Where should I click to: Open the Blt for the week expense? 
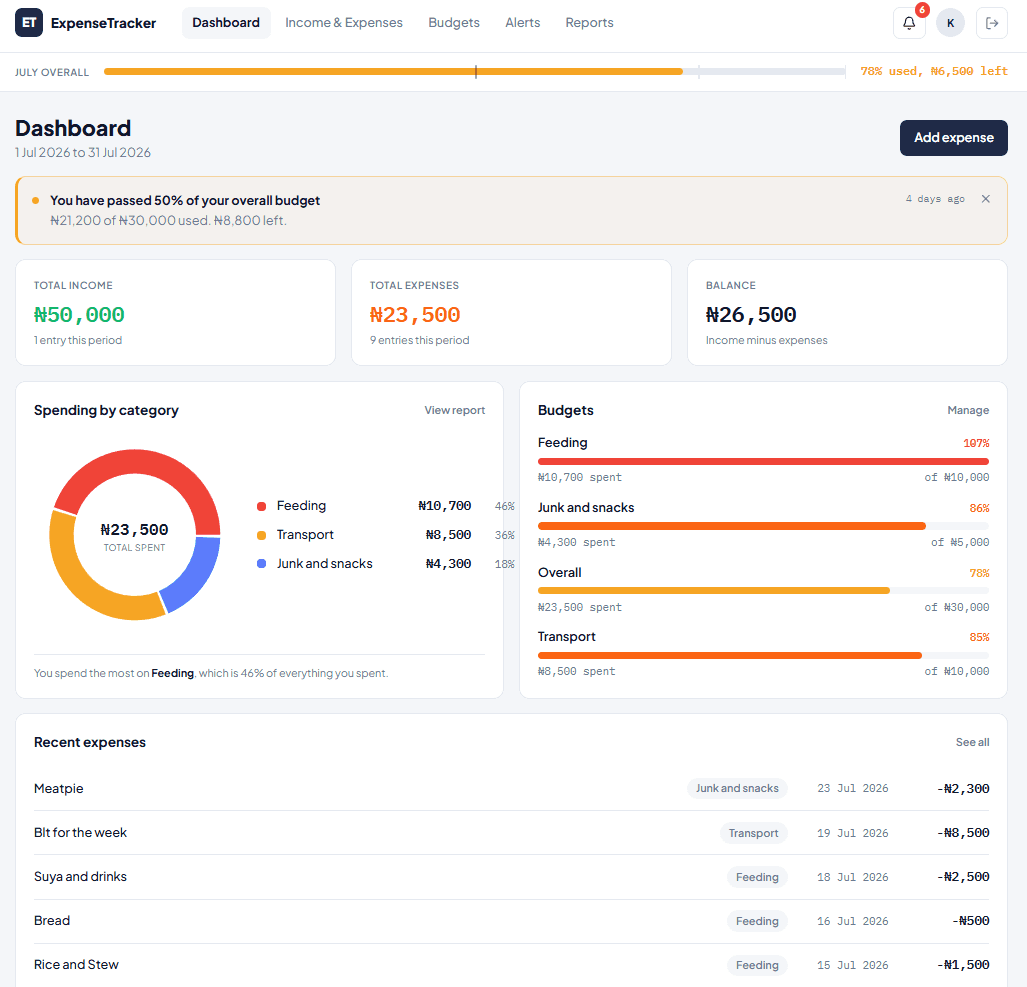pos(512,833)
